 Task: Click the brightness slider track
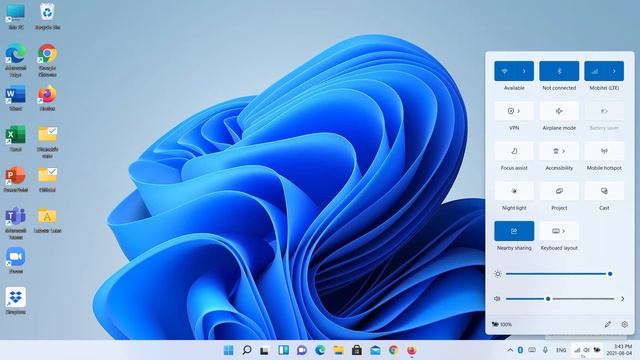point(558,274)
